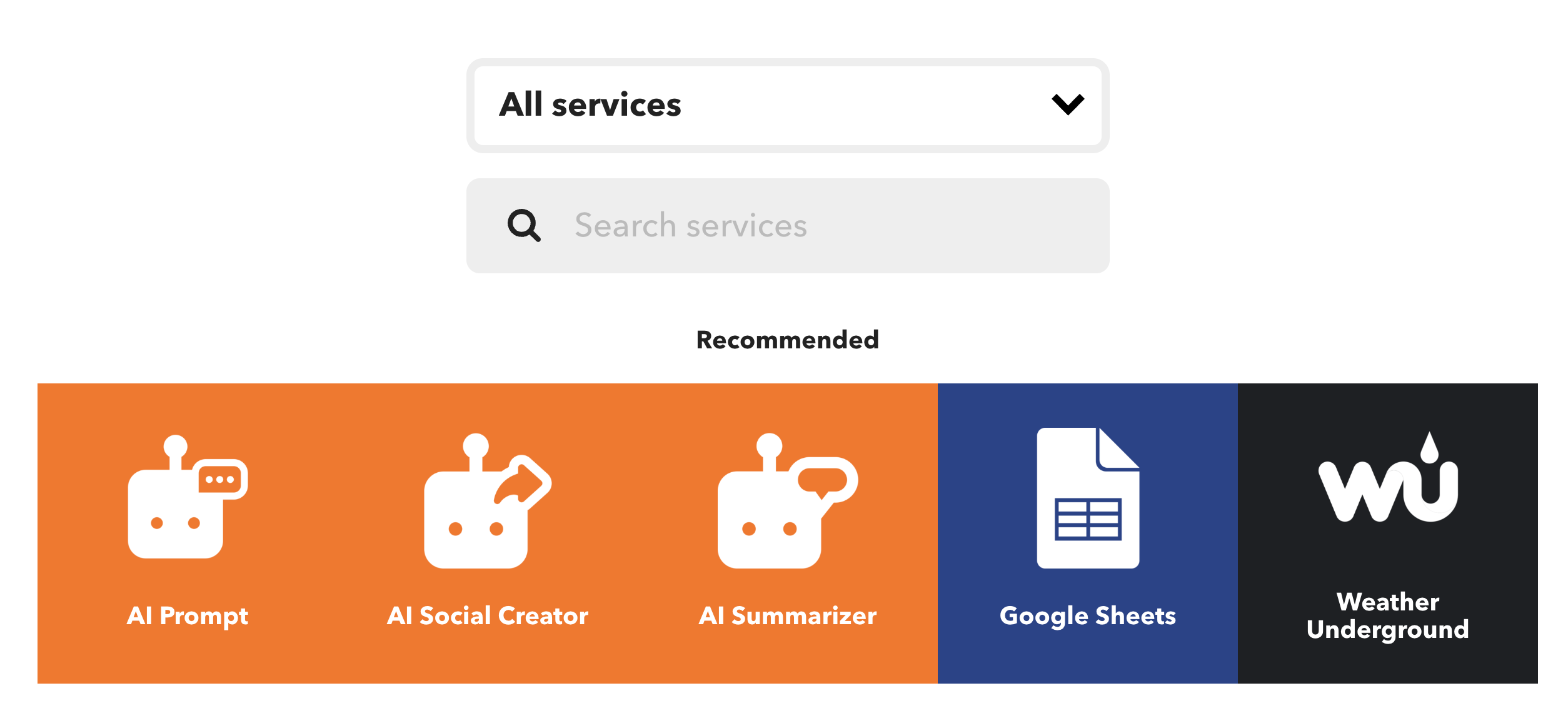Choose the blue Google Sheets tile background
This screenshot has height=718, width=1568.
click(x=1088, y=533)
